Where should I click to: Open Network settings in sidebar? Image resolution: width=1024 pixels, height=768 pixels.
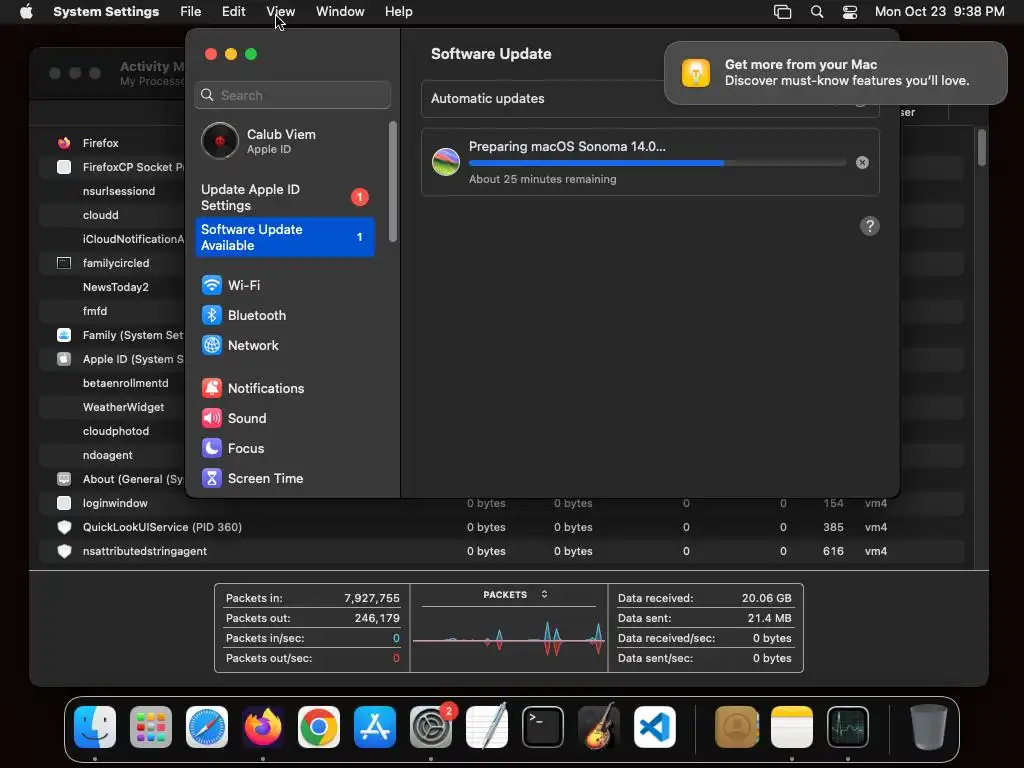285,345
